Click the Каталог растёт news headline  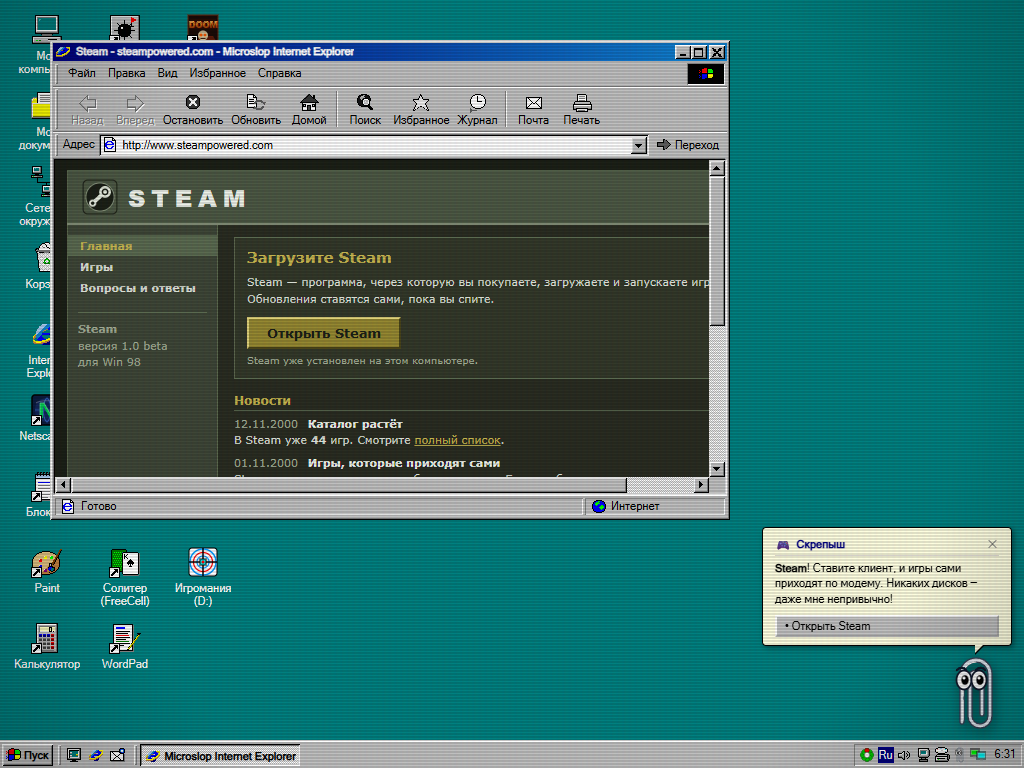355,424
